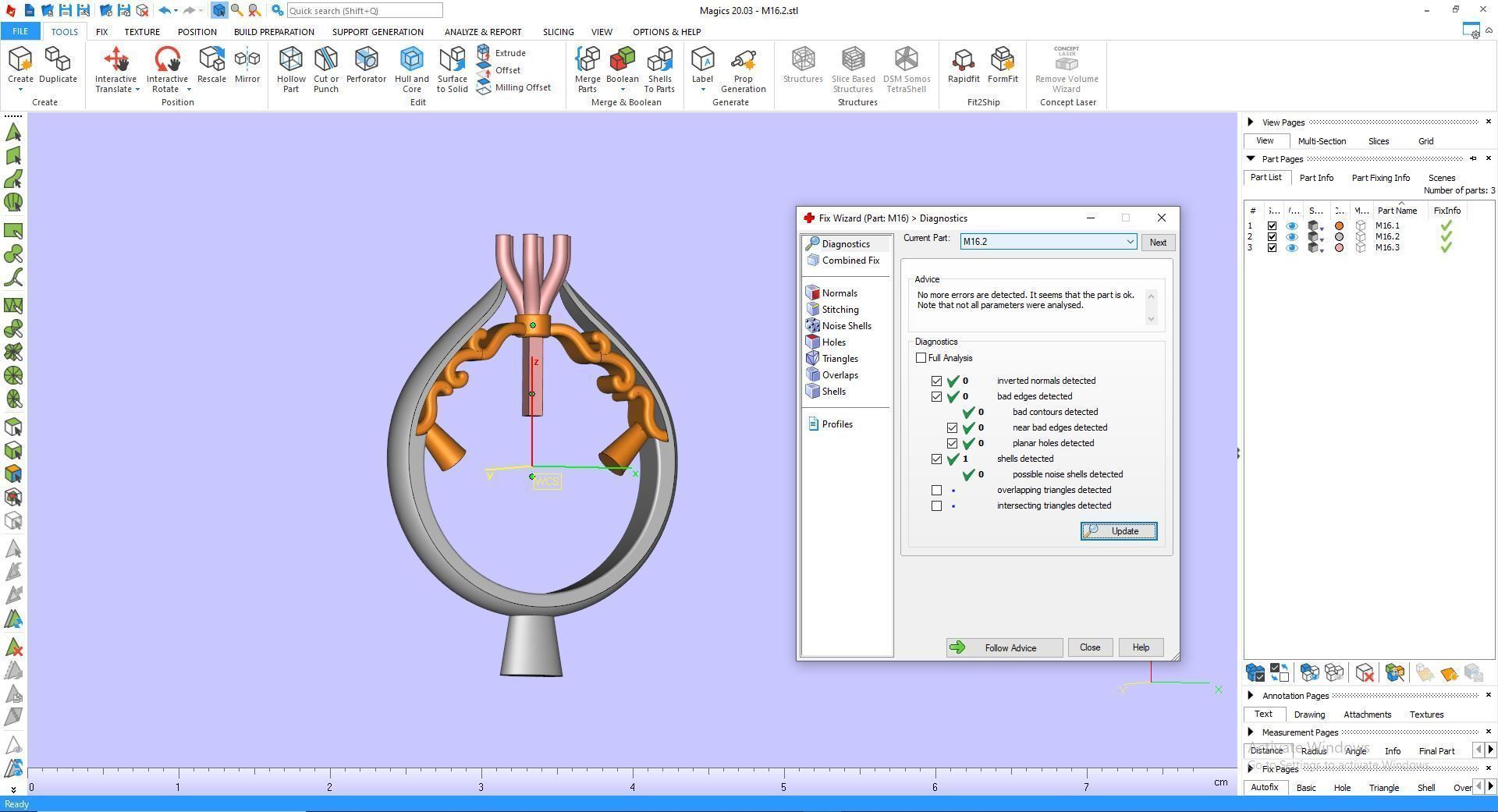
Task: Open the Create part tool
Action: 20,64
